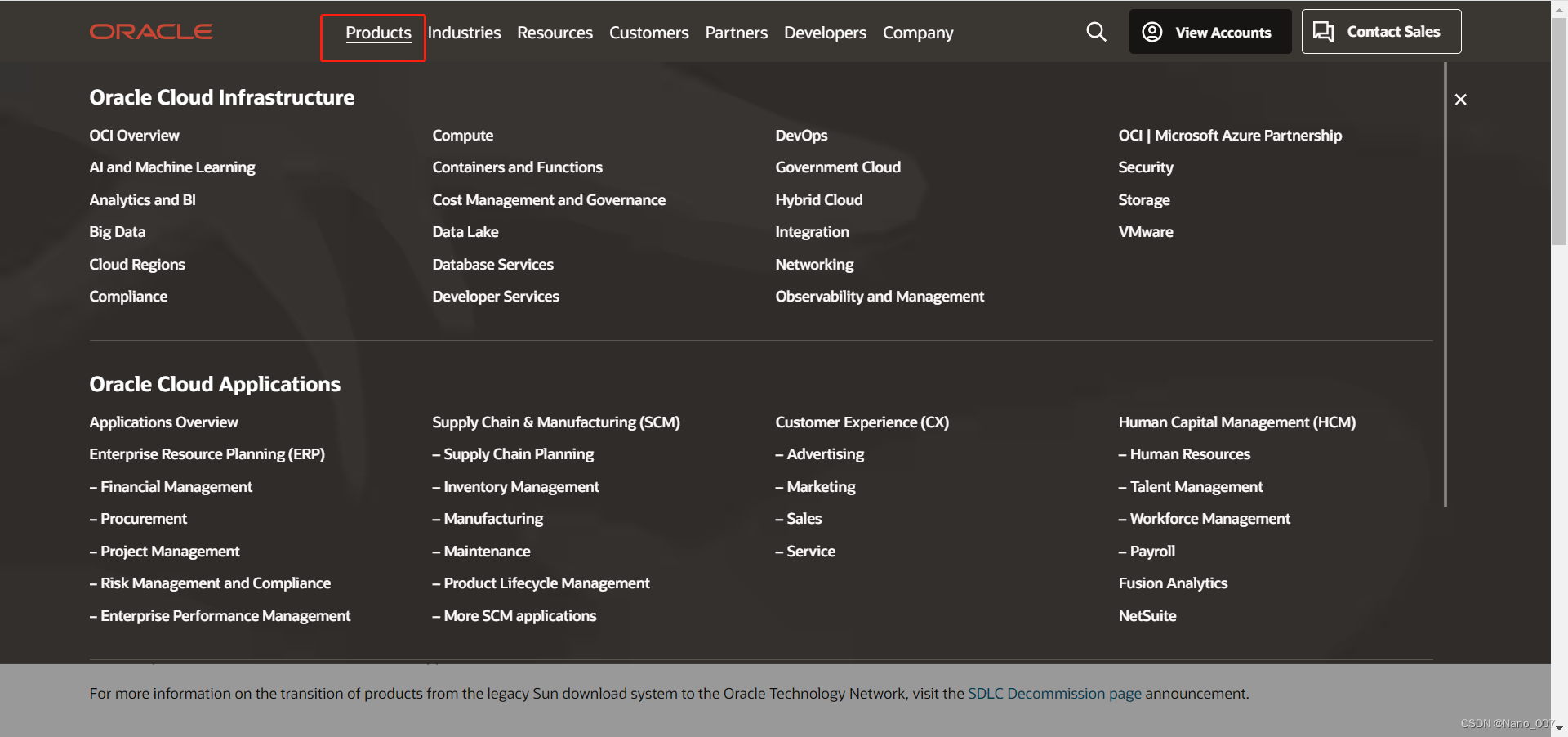1568x737 pixels.
Task: Click the Oracle logo
Action: tap(151, 32)
